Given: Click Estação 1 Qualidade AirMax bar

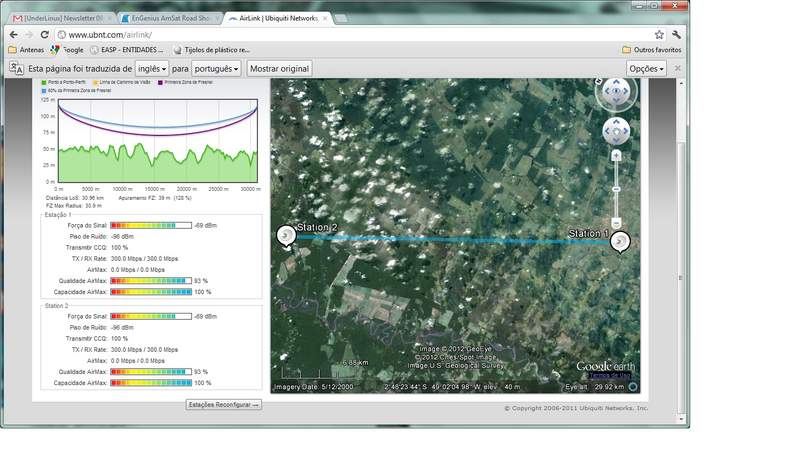Looking at the screenshot, I should pyautogui.click(x=151, y=281).
